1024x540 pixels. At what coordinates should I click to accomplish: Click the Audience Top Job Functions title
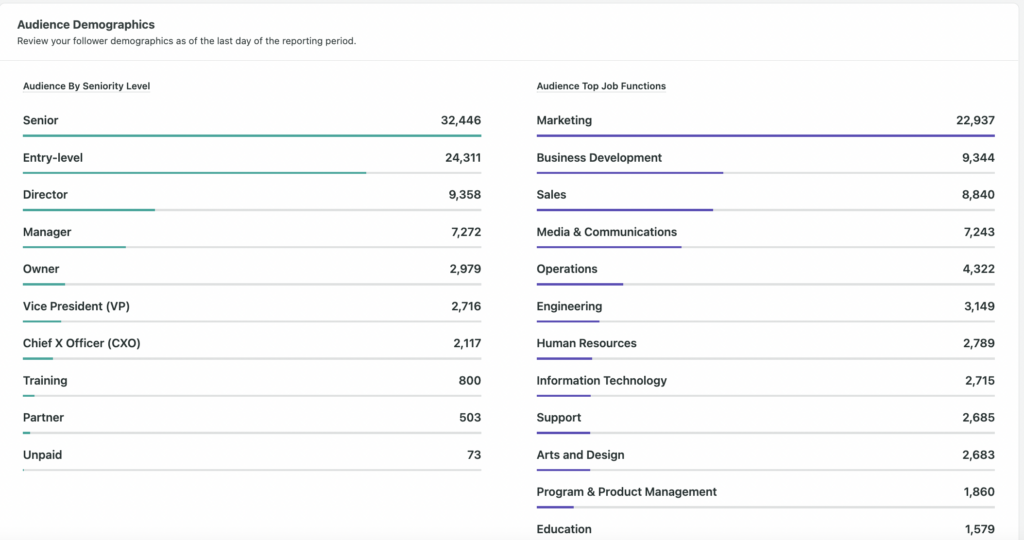(601, 86)
